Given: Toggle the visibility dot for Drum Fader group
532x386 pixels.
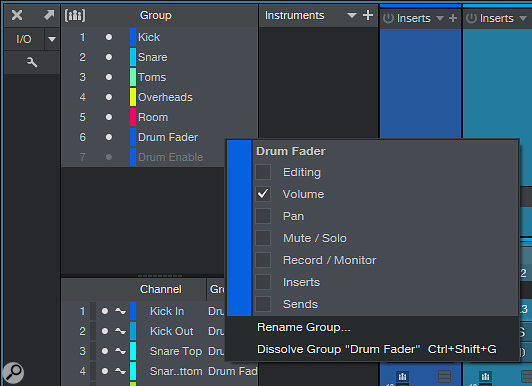Looking at the screenshot, I should pyautogui.click(x=109, y=137).
